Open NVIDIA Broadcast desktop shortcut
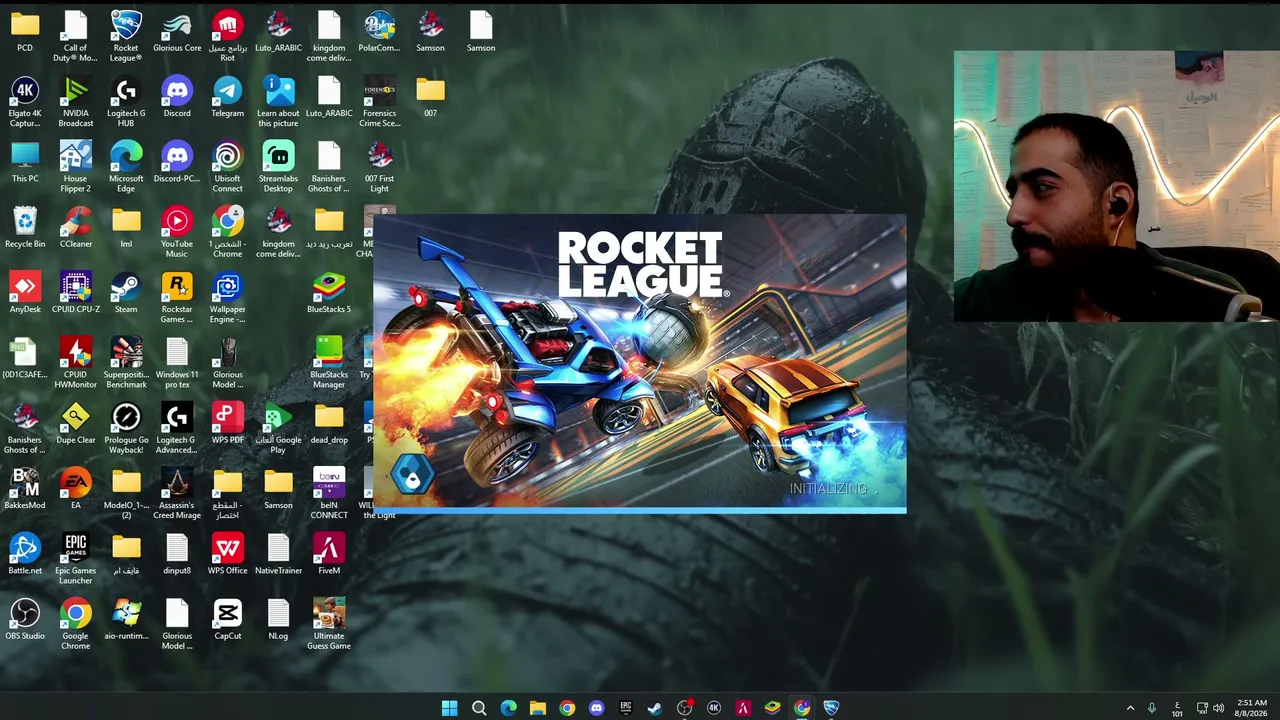The height and width of the screenshot is (720, 1280). [x=75, y=102]
